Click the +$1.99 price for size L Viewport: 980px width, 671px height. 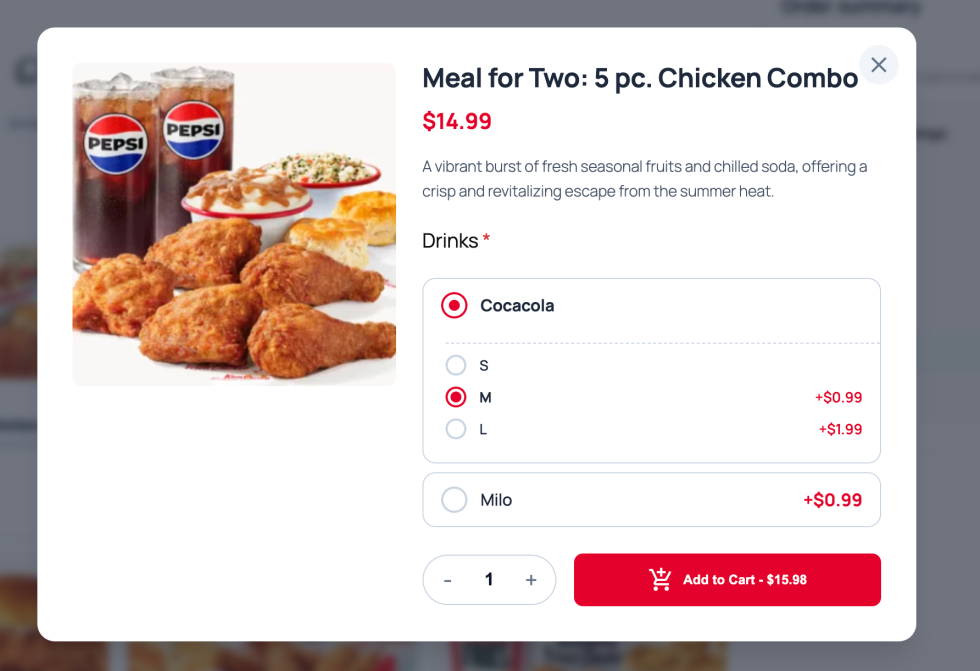[x=840, y=429]
